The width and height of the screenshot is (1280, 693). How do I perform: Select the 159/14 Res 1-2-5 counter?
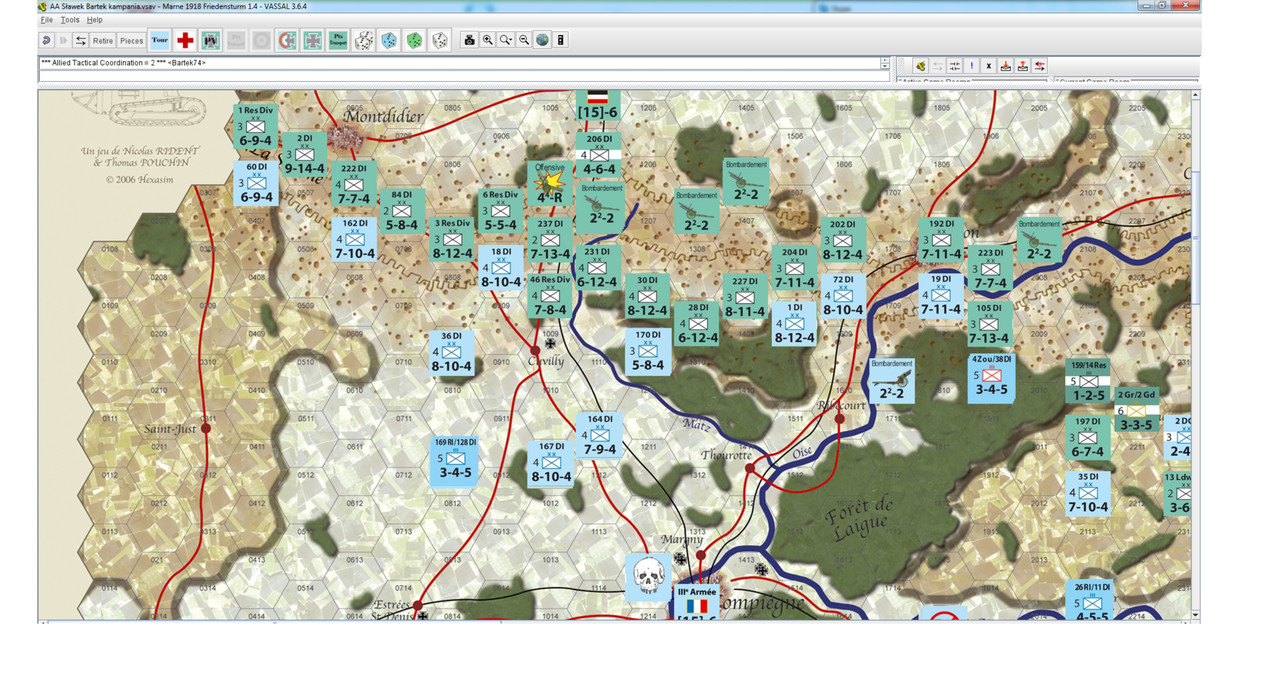(x=1087, y=381)
